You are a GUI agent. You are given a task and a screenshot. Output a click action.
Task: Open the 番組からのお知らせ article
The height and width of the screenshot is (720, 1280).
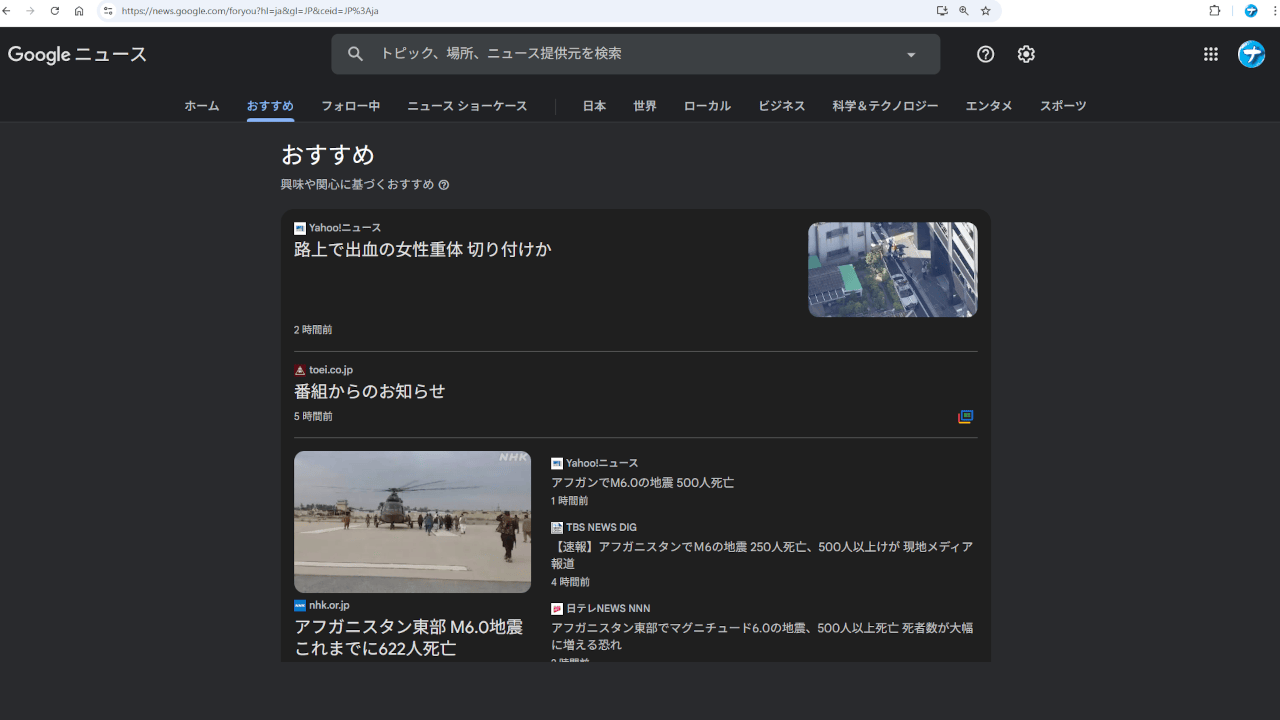(369, 392)
